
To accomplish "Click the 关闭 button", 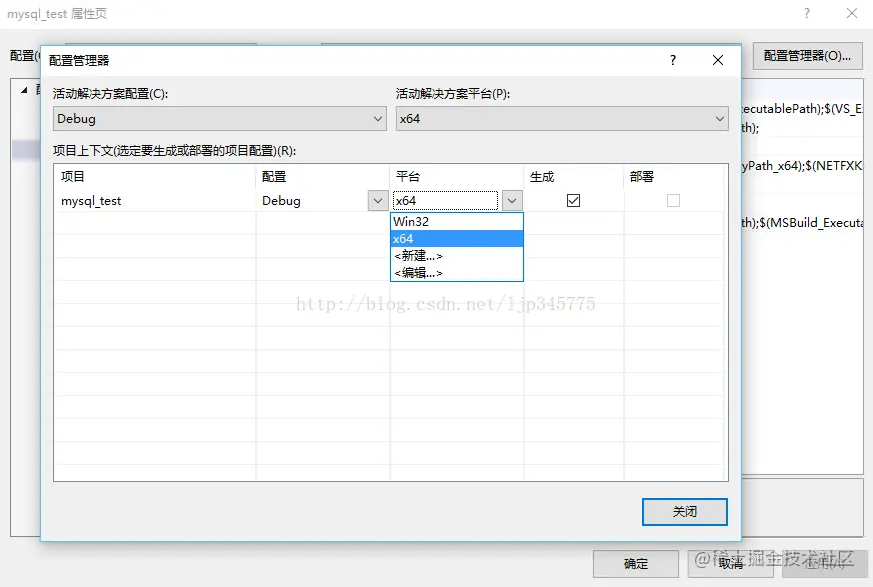I will [684, 511].
